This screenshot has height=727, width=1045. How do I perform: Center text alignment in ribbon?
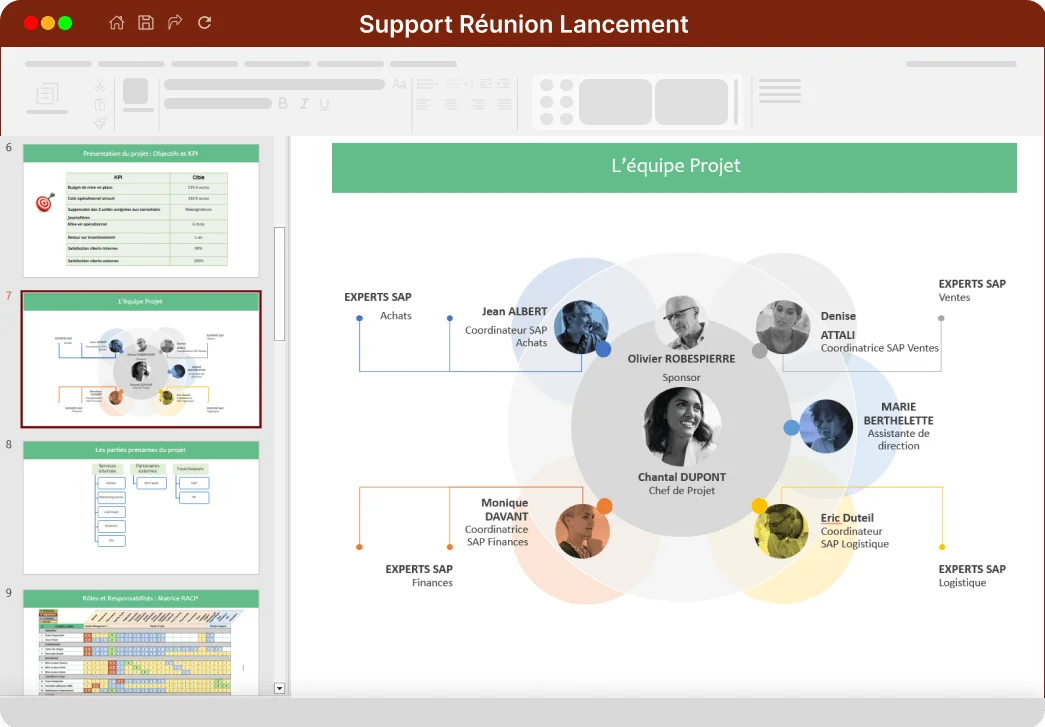[x=451, y=105]
